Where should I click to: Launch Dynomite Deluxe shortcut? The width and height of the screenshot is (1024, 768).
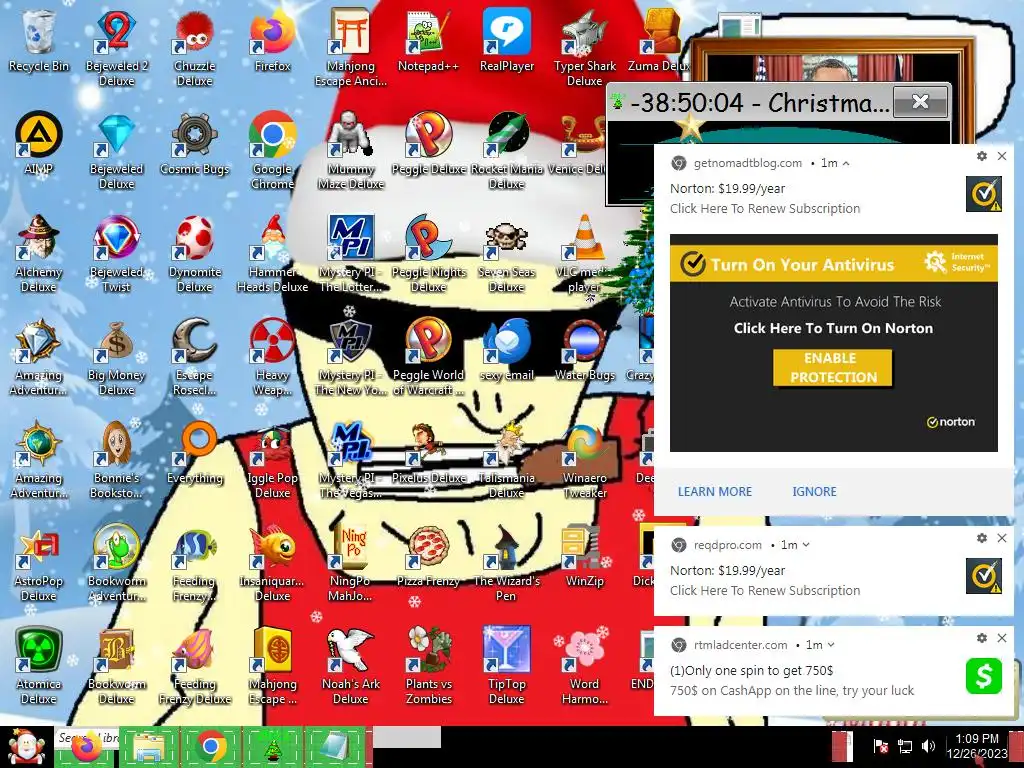[195, 254]
